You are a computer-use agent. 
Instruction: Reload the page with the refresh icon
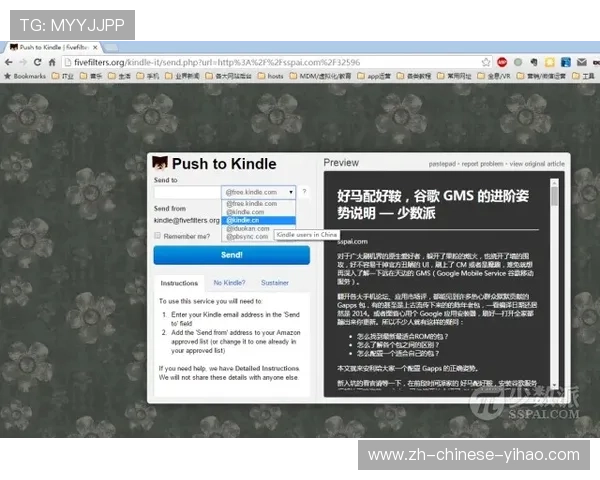click(38, 62)
